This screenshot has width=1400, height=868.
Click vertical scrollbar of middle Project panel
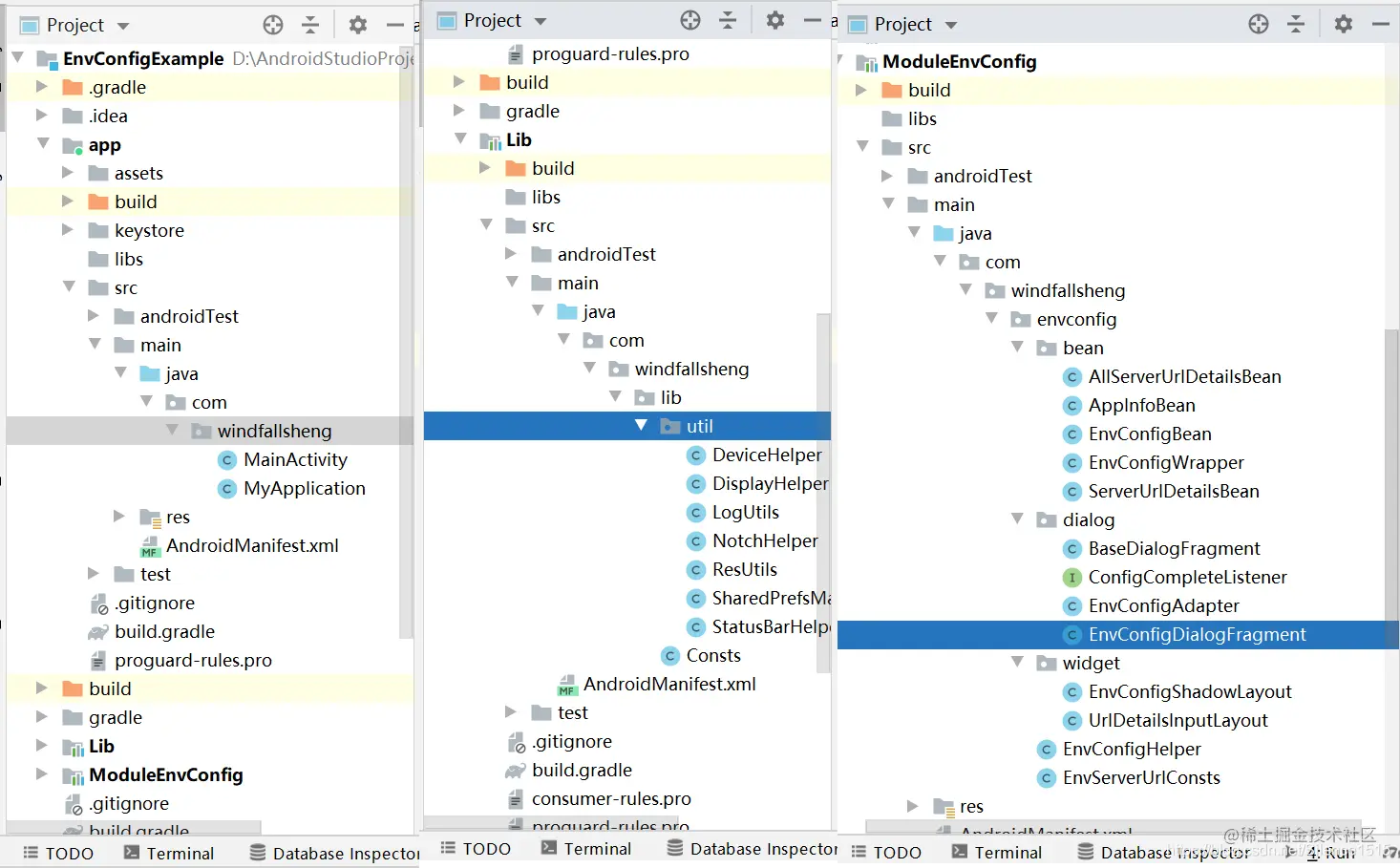point(823,492)
